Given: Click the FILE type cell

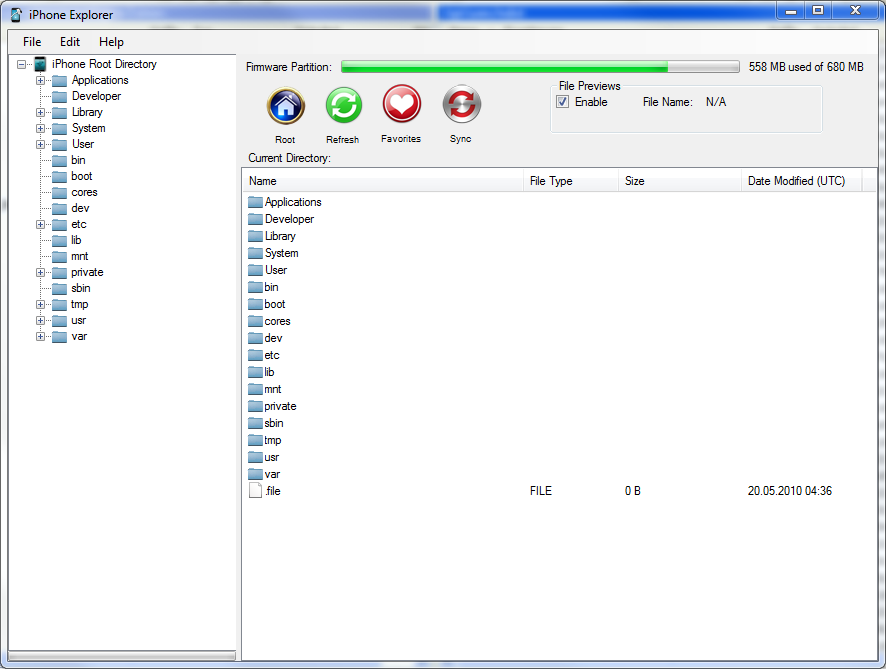Looking at the screenshot, I should click(x=541, y=491).
